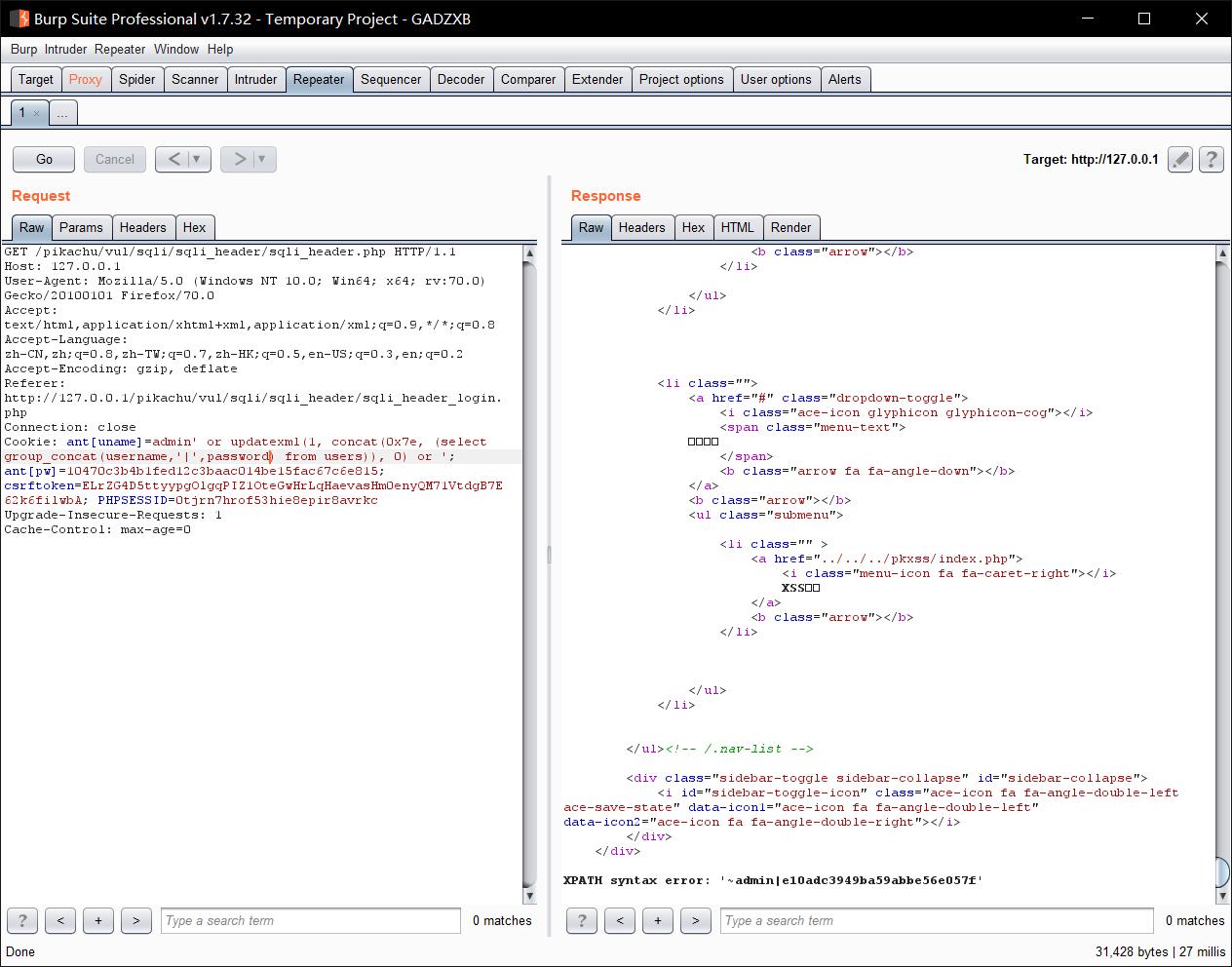
Task: Click the 'Target: http://127.0.0.1' label
Action: coord(1091,159)
